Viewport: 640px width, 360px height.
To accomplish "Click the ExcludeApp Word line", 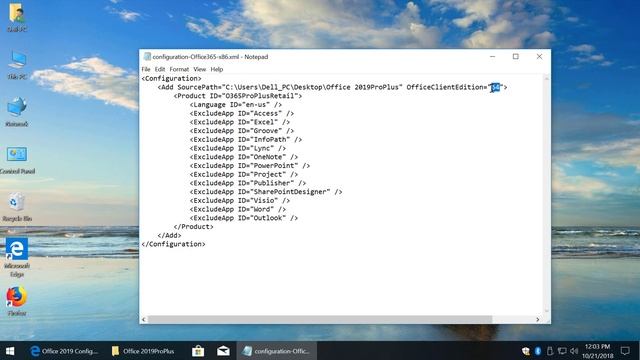I will click(x=238, y=209).
